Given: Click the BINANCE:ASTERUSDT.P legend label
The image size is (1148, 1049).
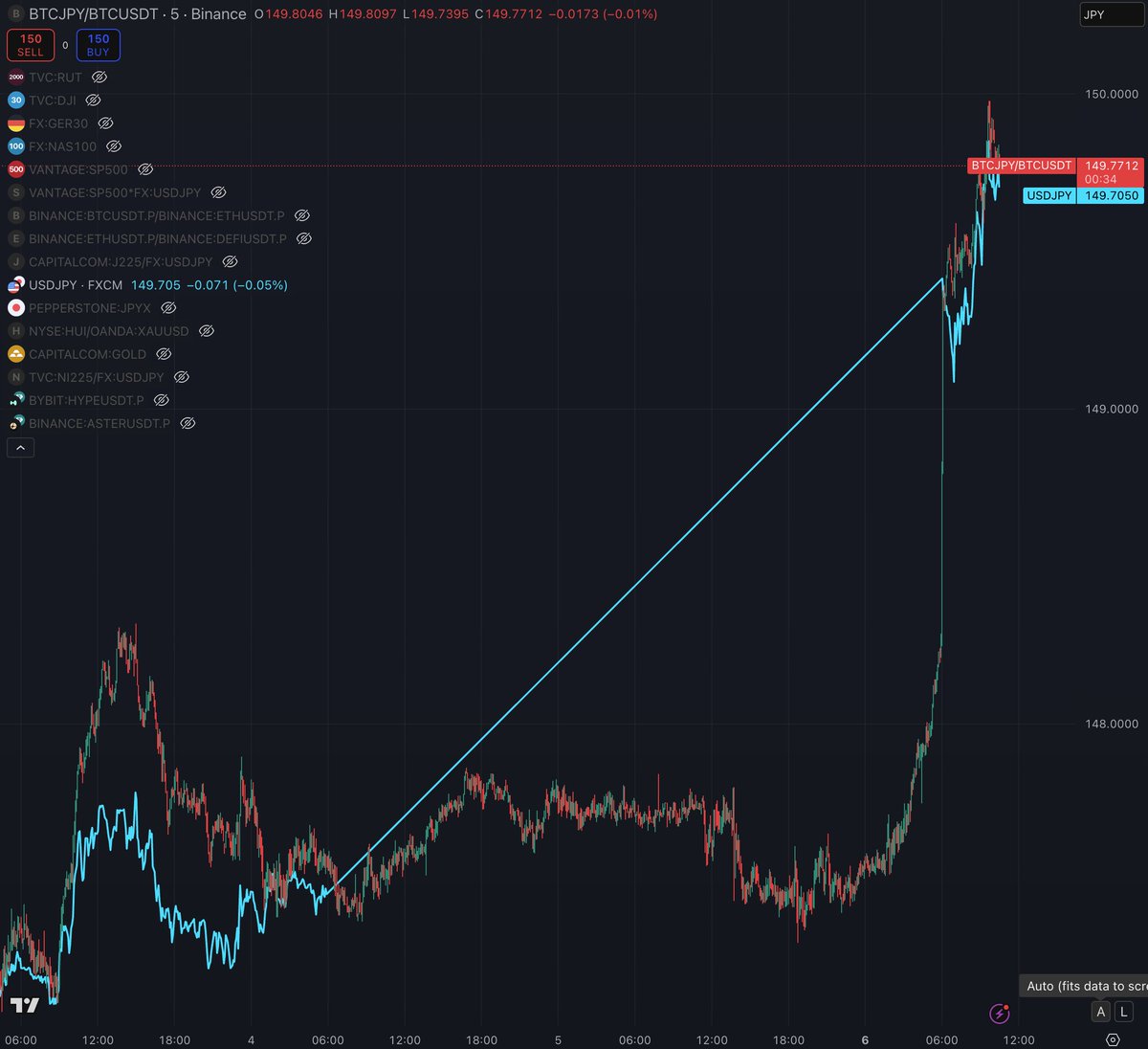Looking at the screenshot, I should click(x=99, y=423).
